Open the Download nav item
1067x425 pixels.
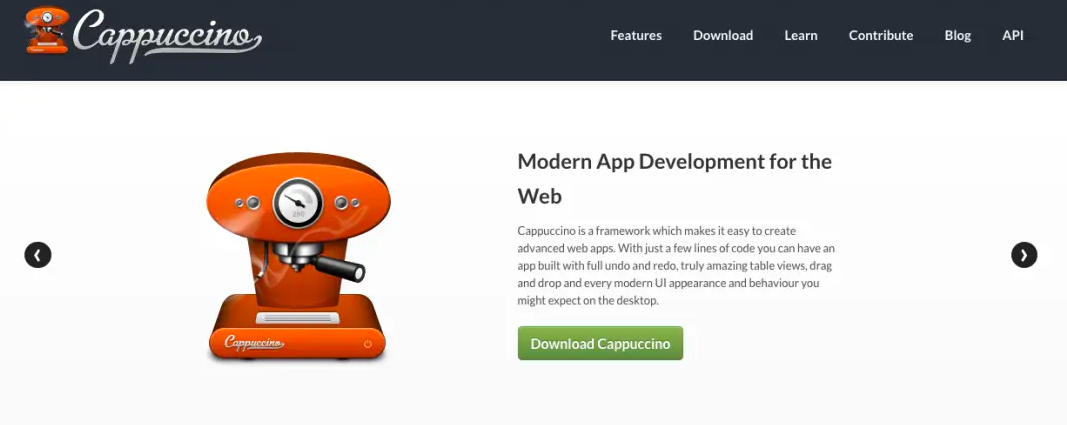(723, 35)
